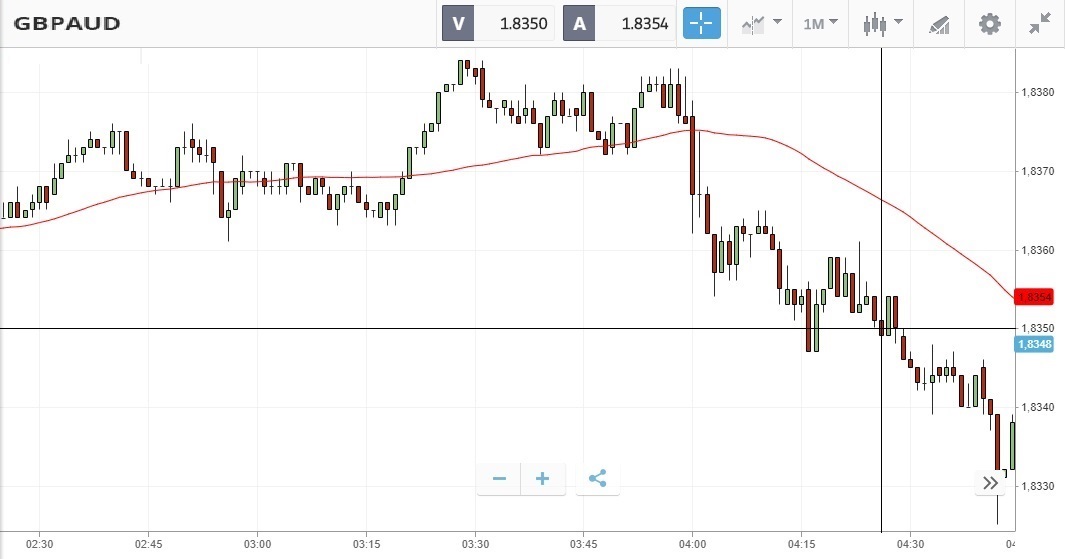Zoom in the chart with plus
Viewport: 1065px width, 559px height.
pyautogui.click(x=543, y=479)
